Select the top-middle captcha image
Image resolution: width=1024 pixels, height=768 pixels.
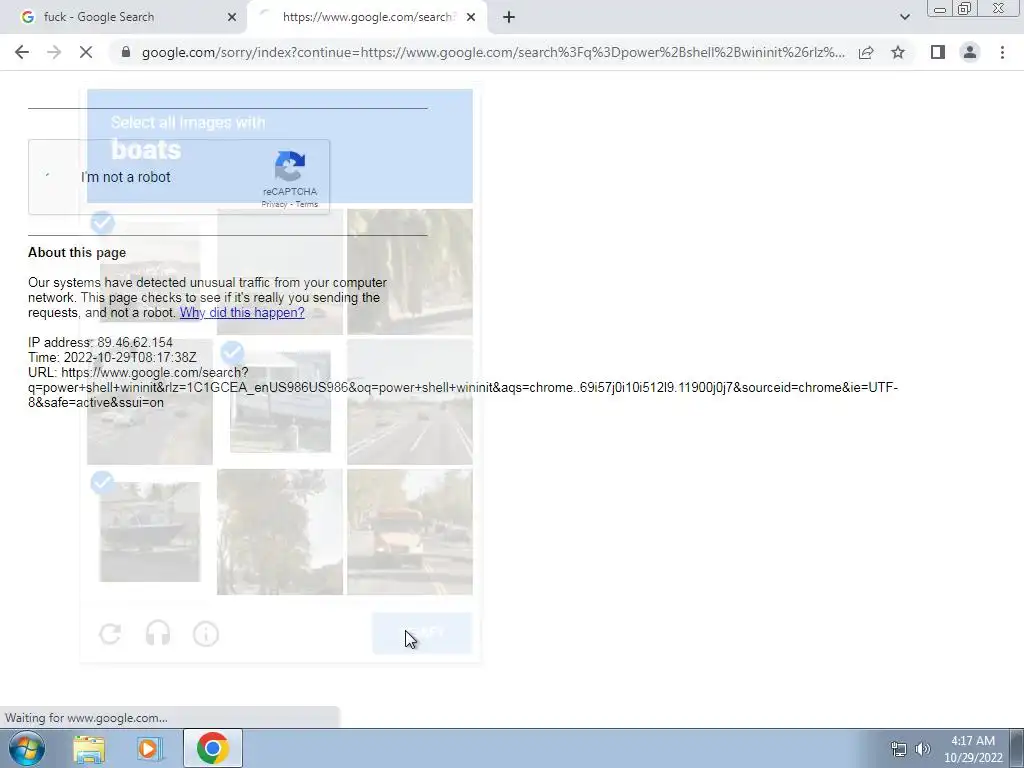tap(280, 272)
